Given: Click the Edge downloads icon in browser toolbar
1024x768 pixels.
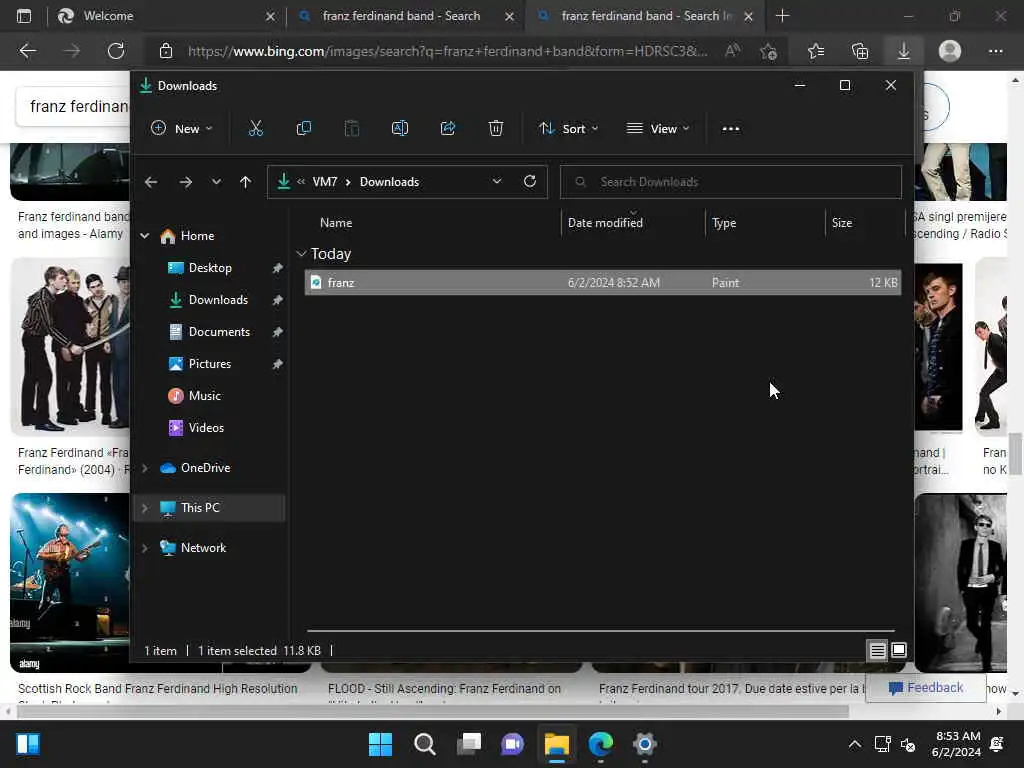Looking at the screenshot, I should 903,51.
